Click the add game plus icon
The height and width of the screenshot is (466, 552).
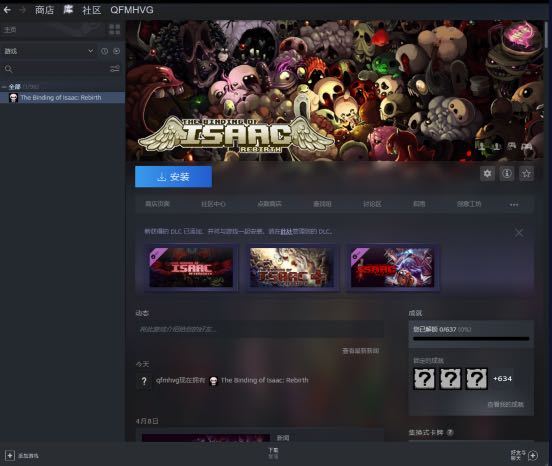pyautogui.click(x=10, y=455)
